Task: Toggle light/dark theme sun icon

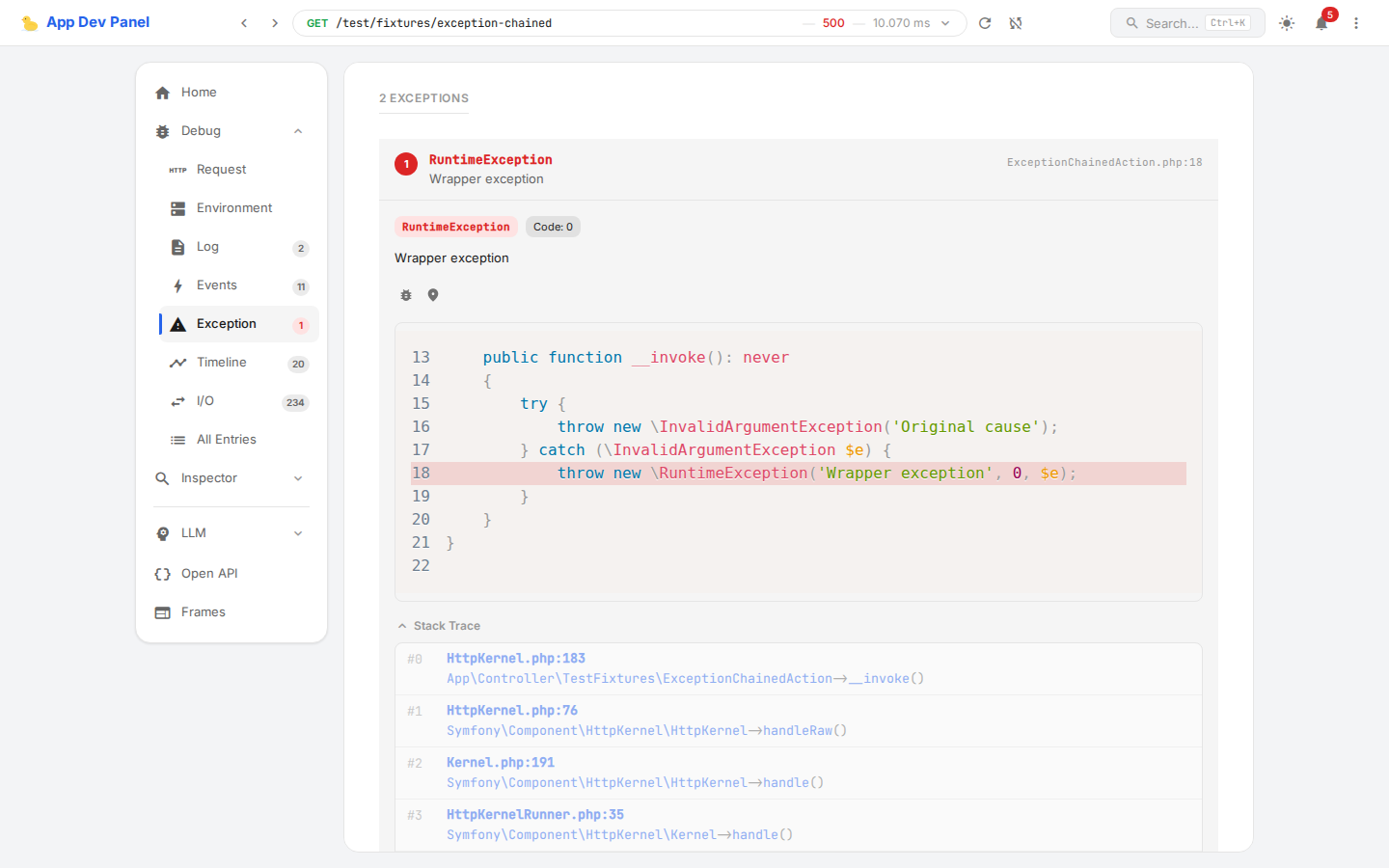Action: [x=1287, y=23]
